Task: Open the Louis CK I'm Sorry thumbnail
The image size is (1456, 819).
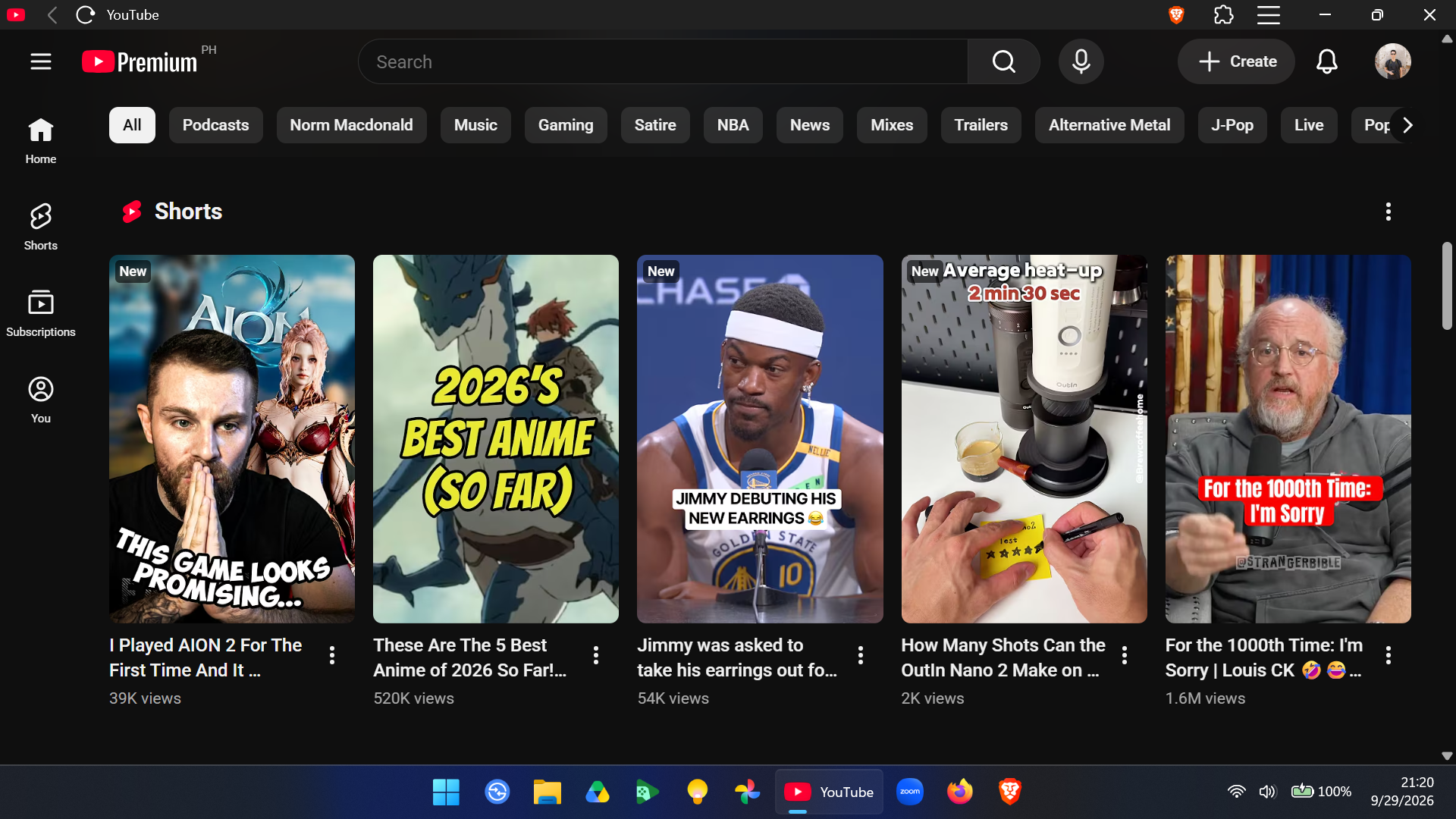Action: tap(1288, 439)
